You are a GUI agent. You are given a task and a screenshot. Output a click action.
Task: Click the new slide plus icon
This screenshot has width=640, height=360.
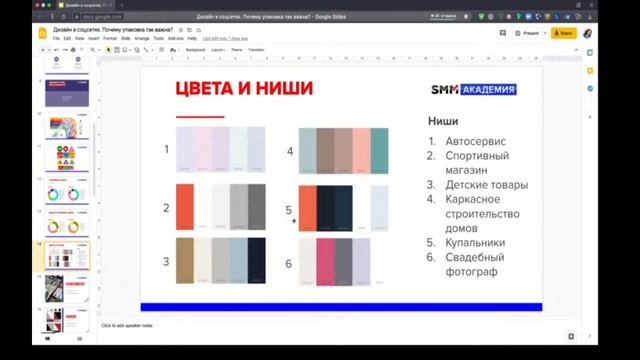point(42,50)
